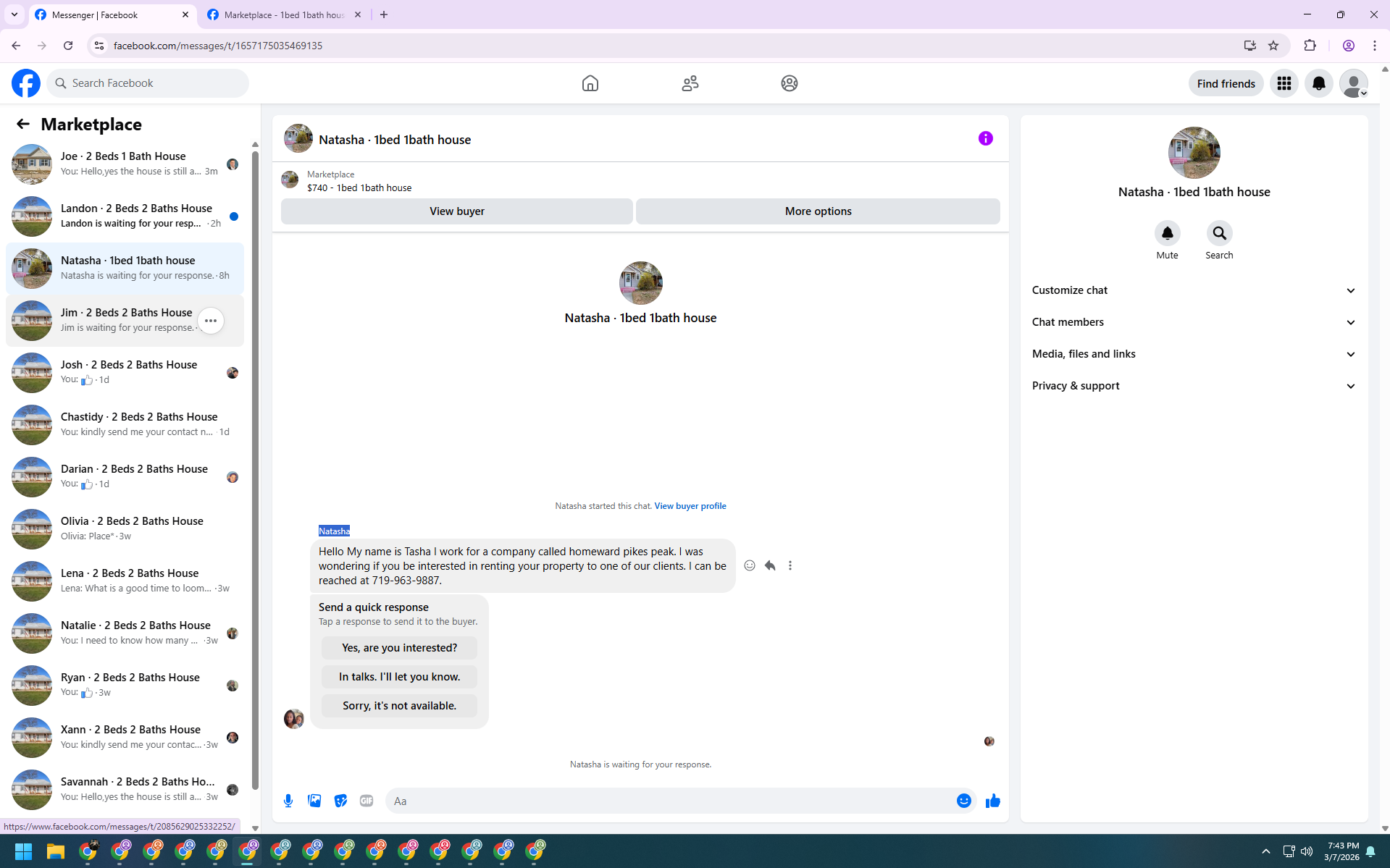Open the Facebook menu grid icon
This screenshot has height=868, width=1390.
[1284, 83]
